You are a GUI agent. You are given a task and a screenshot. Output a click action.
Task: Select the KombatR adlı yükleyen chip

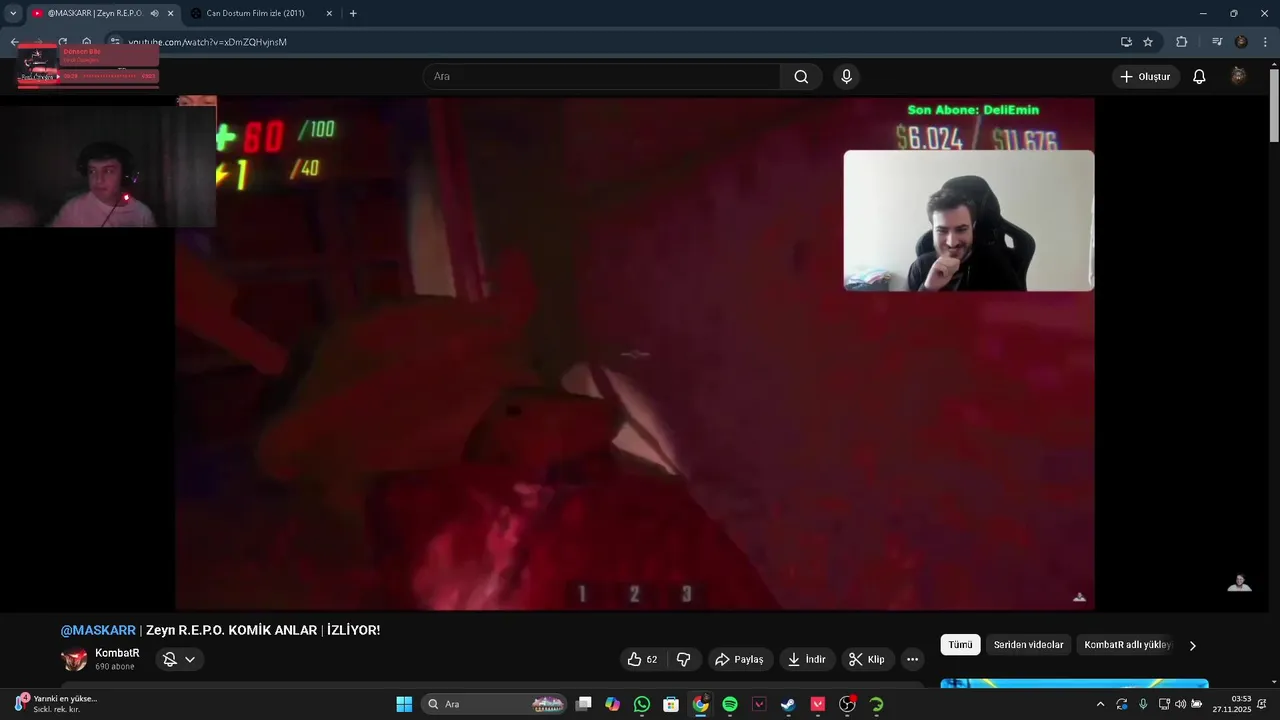point(1127,645)
